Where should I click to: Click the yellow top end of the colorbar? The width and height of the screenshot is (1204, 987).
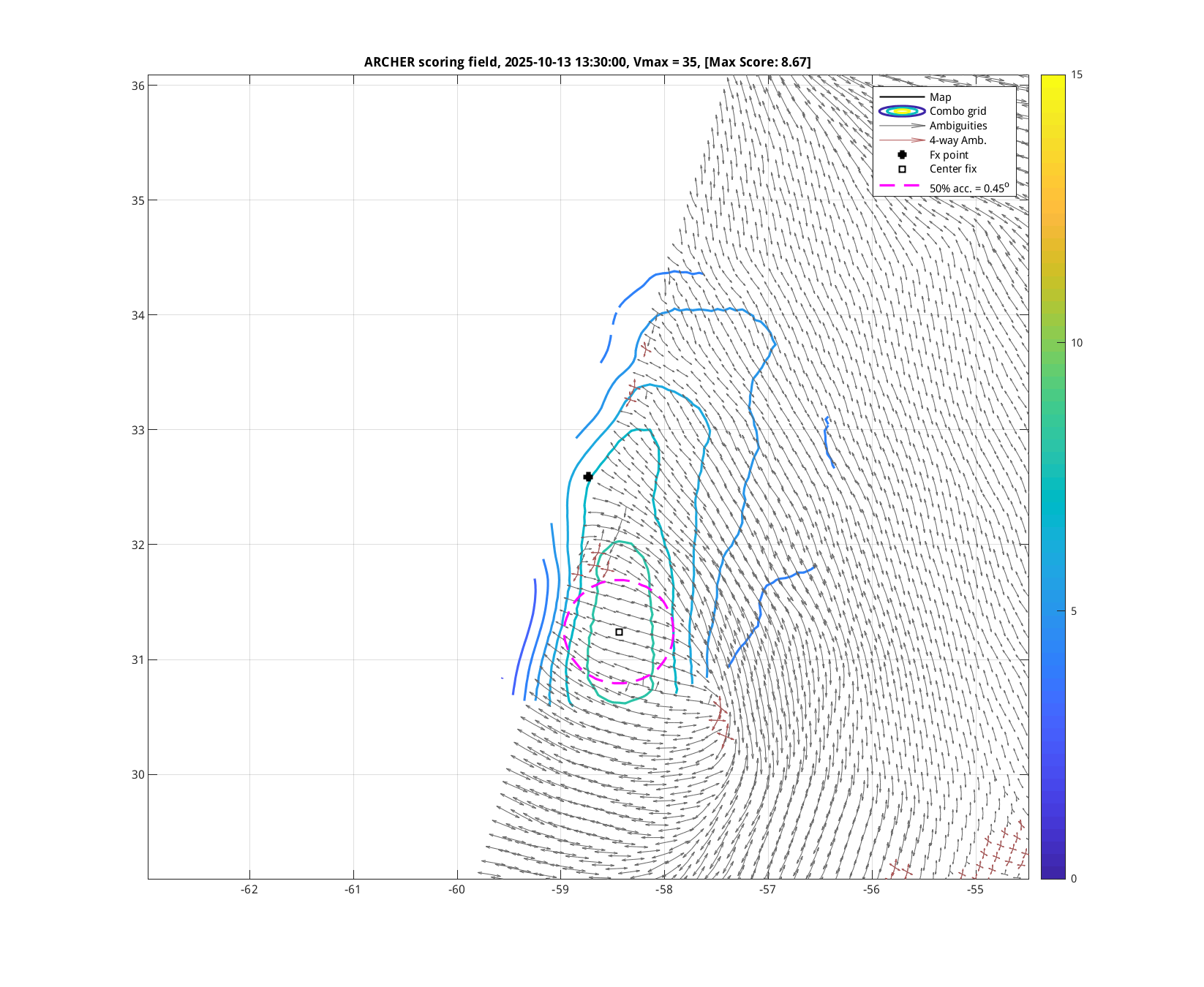tap(1053, 78)
